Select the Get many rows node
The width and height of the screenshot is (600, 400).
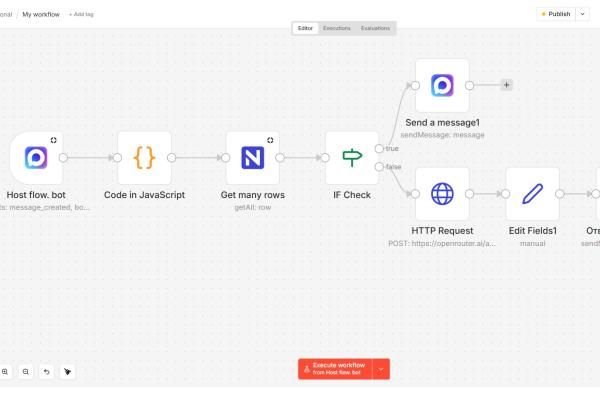point(252,158)
